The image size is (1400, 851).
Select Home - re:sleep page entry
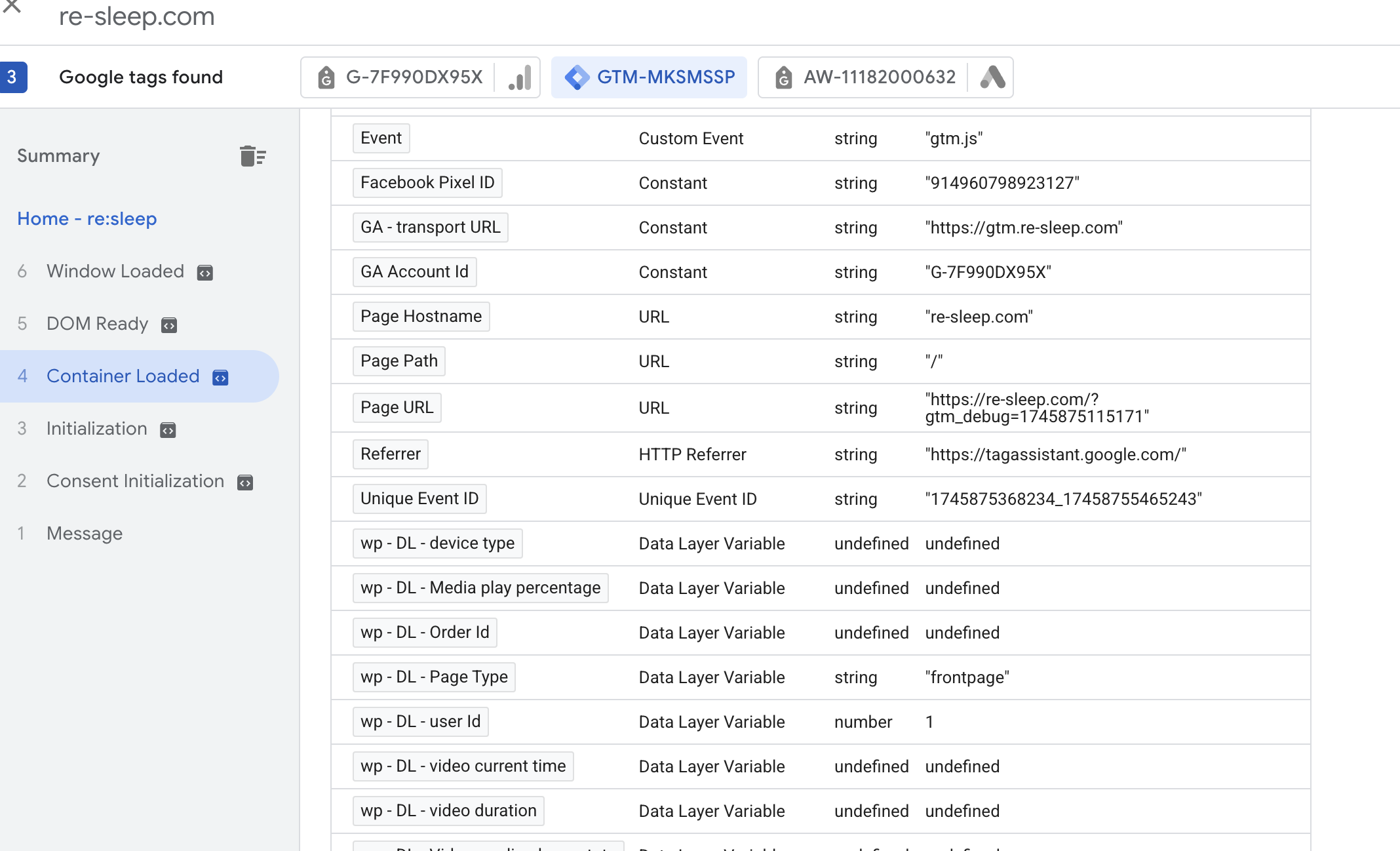(x=87, y=218)
